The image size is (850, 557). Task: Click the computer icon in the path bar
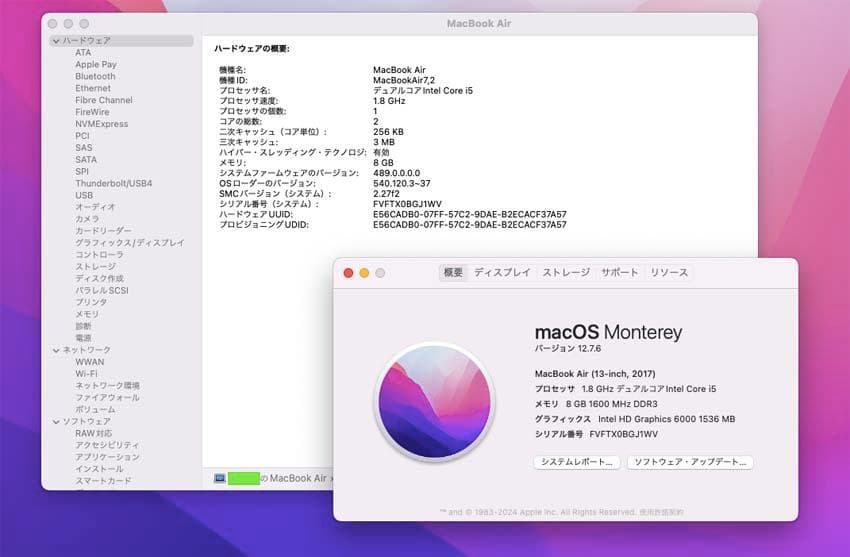(x=220, y=478)
